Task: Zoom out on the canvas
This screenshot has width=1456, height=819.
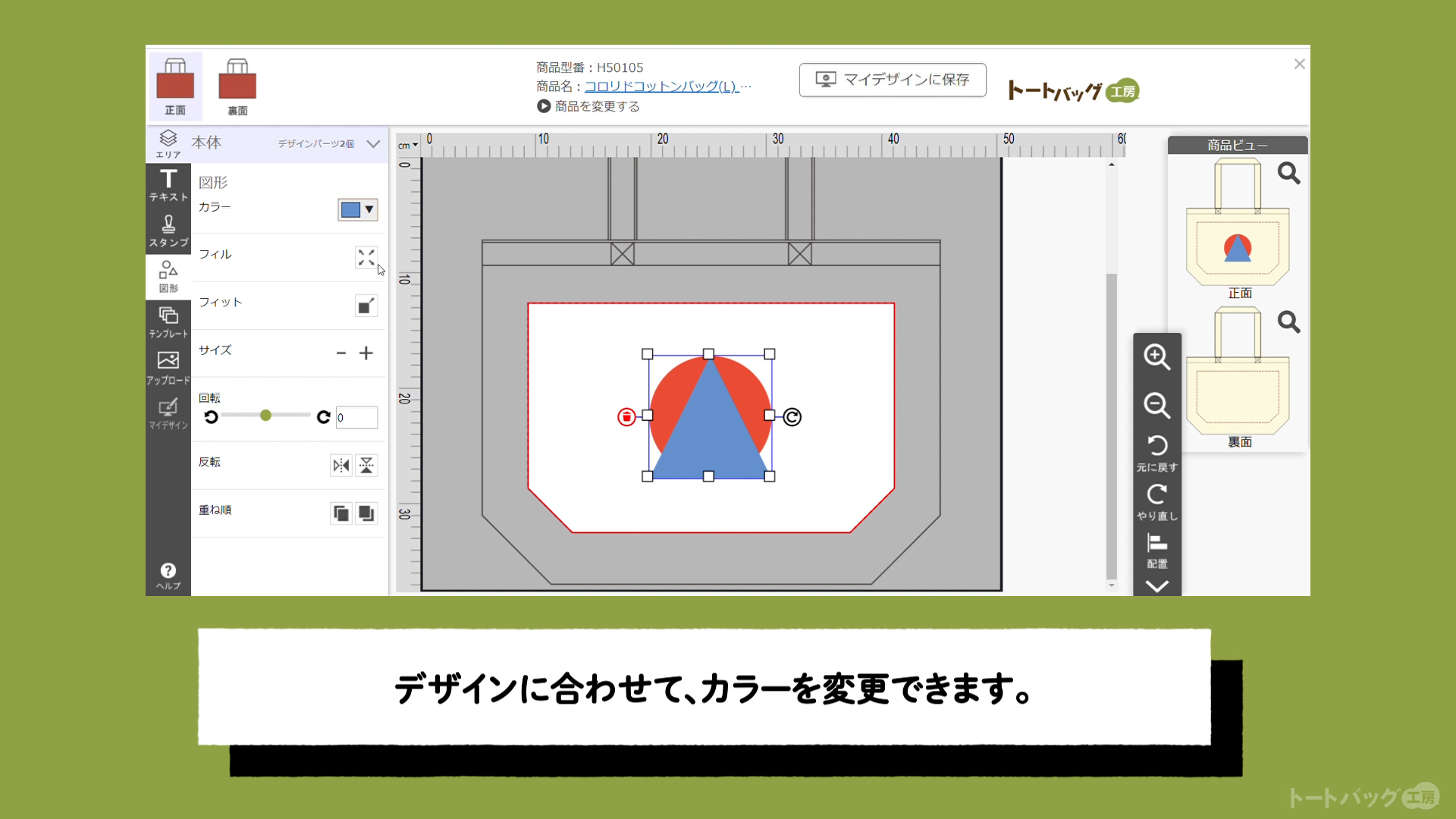Action: click(x=1156, y=406)
